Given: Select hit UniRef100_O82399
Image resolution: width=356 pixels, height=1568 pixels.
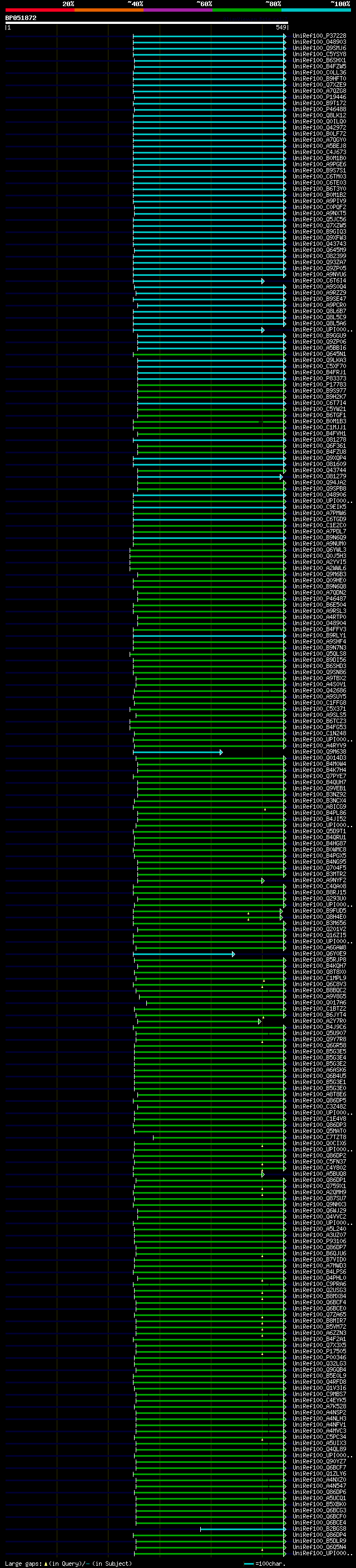Looking at the screenshot, I should click(319, 256).
